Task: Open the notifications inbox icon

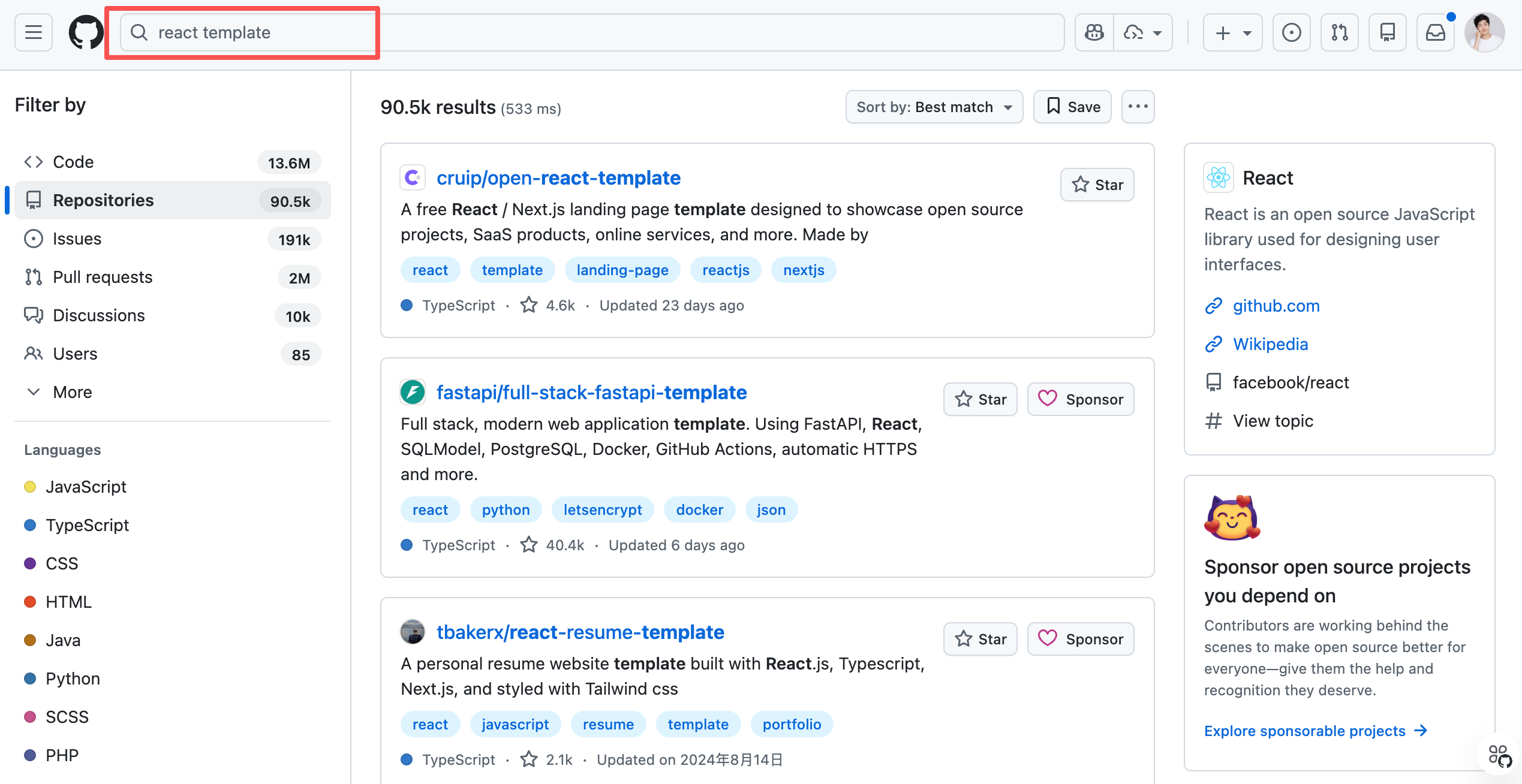Action: pos(1435,32)
